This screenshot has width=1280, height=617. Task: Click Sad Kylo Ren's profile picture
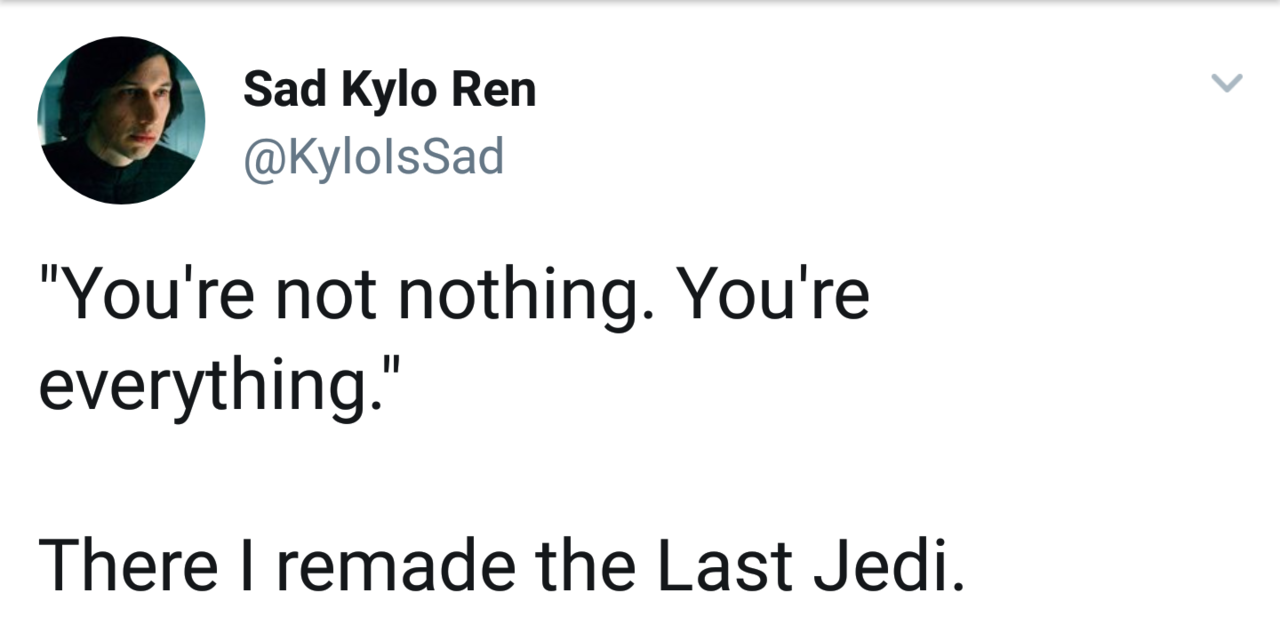pyautogui.click(x=121, y=120)
